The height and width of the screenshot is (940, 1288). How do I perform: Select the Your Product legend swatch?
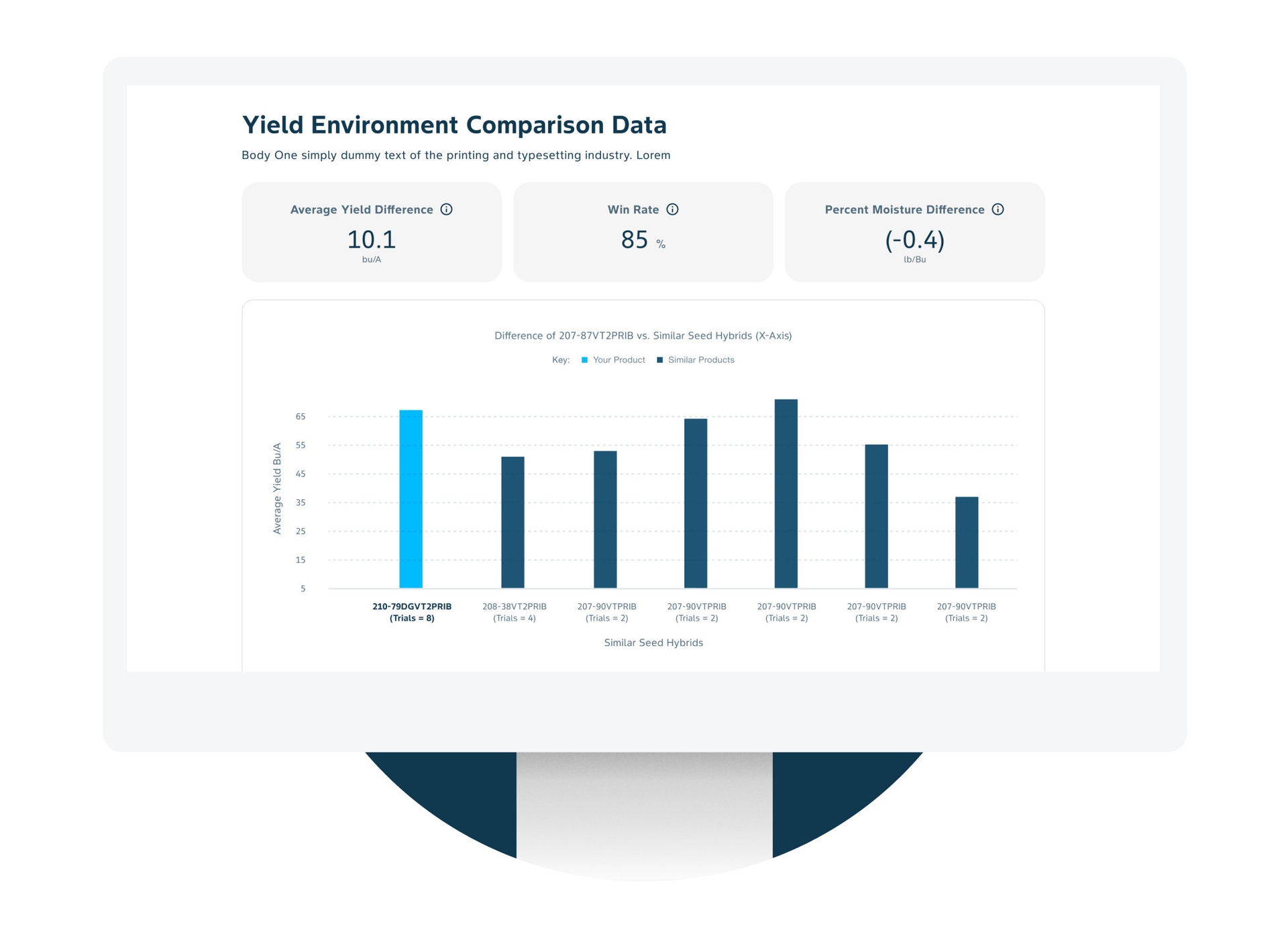pyautogui.click(x=584, y=360)
